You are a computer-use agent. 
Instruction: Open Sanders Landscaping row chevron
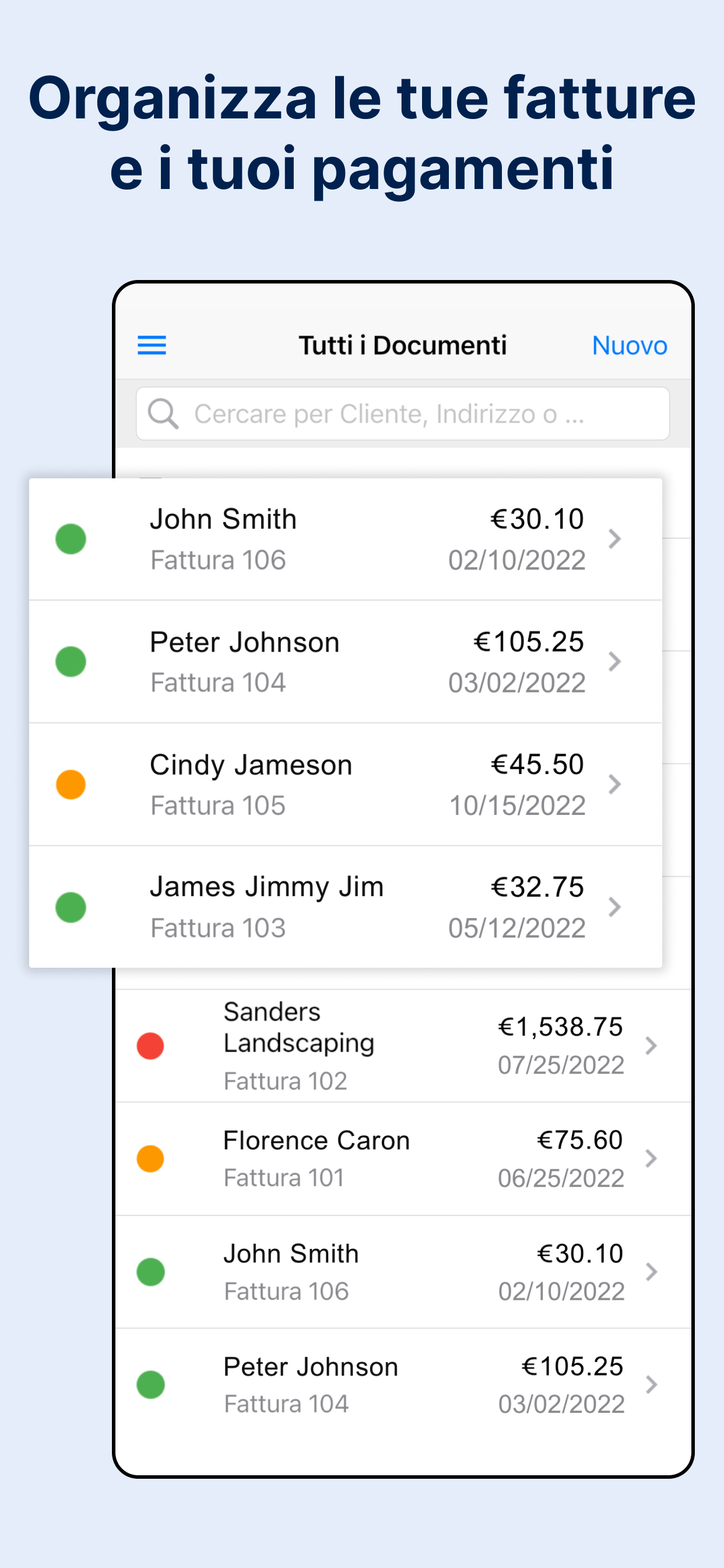coord(651,1046)
